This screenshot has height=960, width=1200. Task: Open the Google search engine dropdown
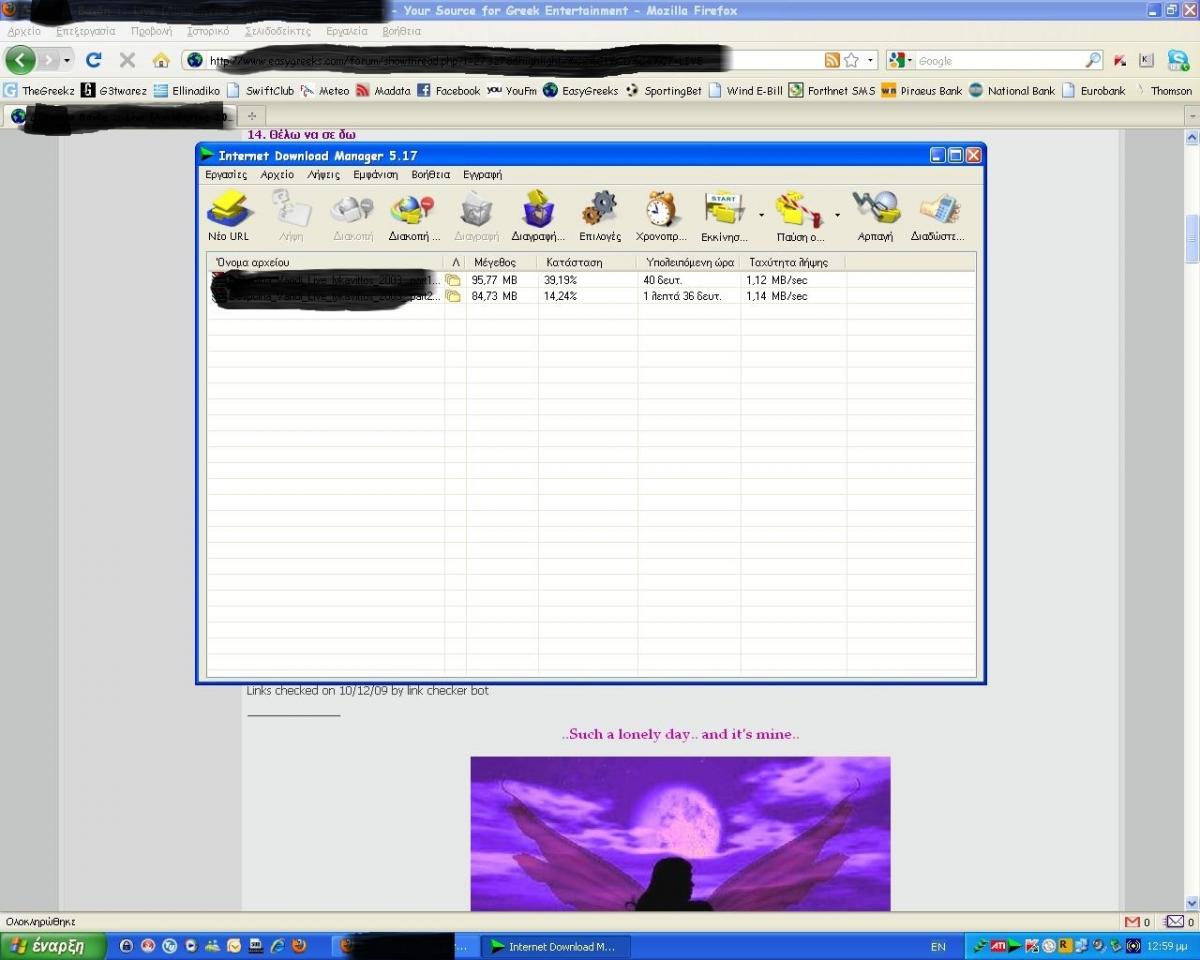click(899, 60)
